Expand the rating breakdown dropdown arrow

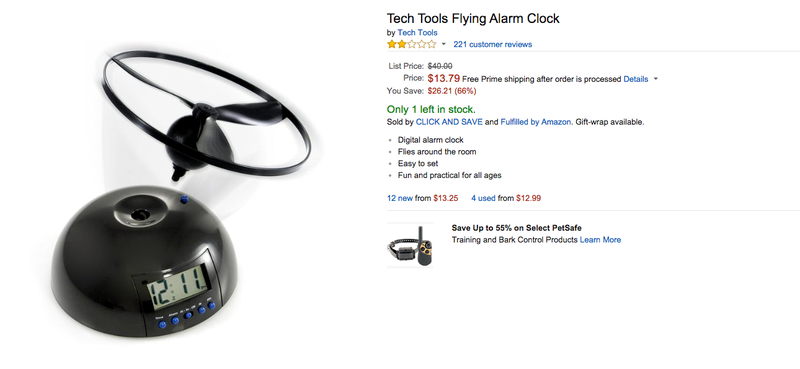[443, 44]
